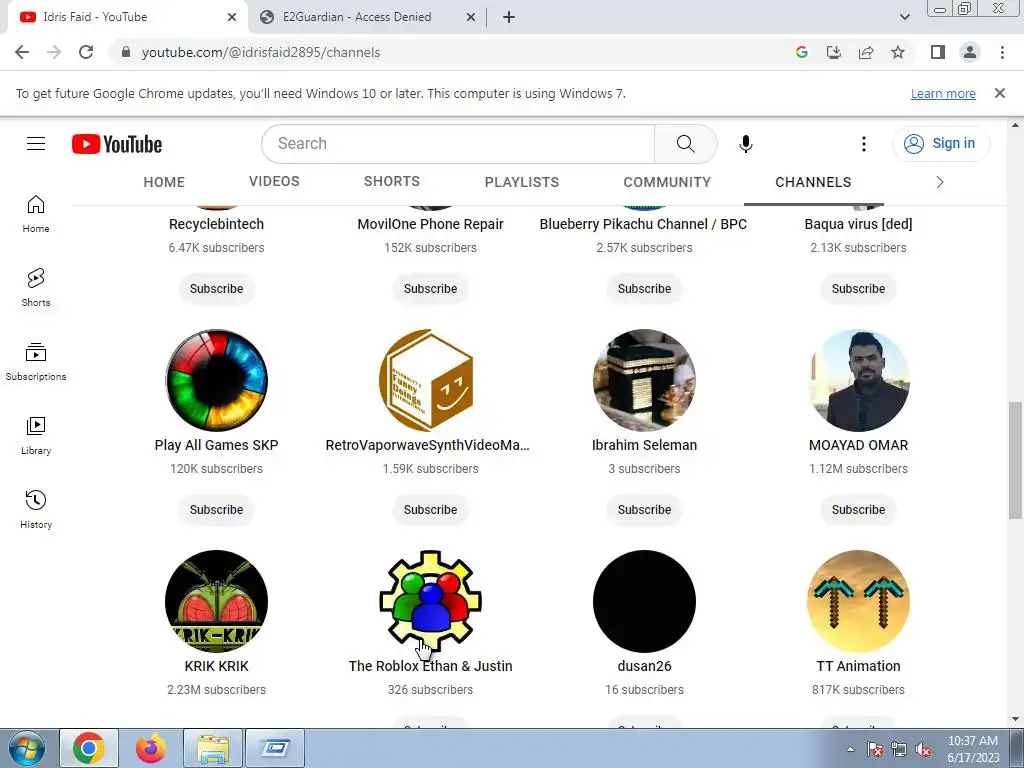1024x768 pixels.
Task: Open MOAYAD OMAR avatar
Action: [858, 380]
